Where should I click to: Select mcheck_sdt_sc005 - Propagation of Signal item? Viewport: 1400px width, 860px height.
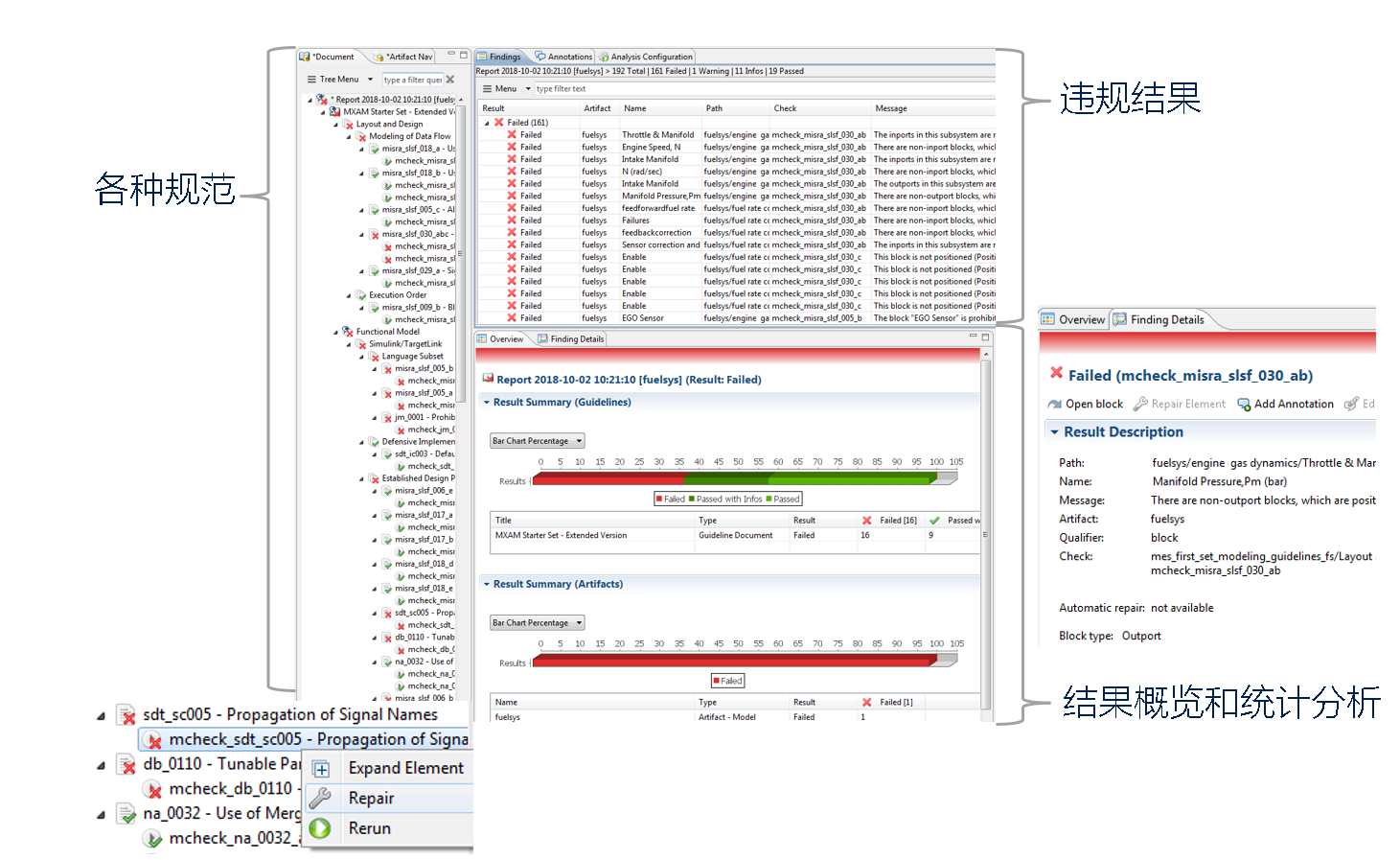(x=306, y=740)
